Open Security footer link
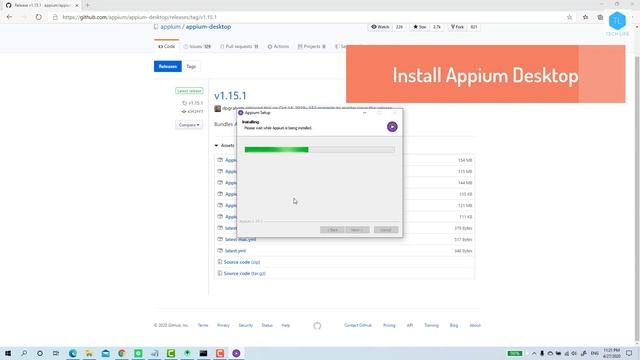This screenshot has height=360, width=640. coord(245,325)
